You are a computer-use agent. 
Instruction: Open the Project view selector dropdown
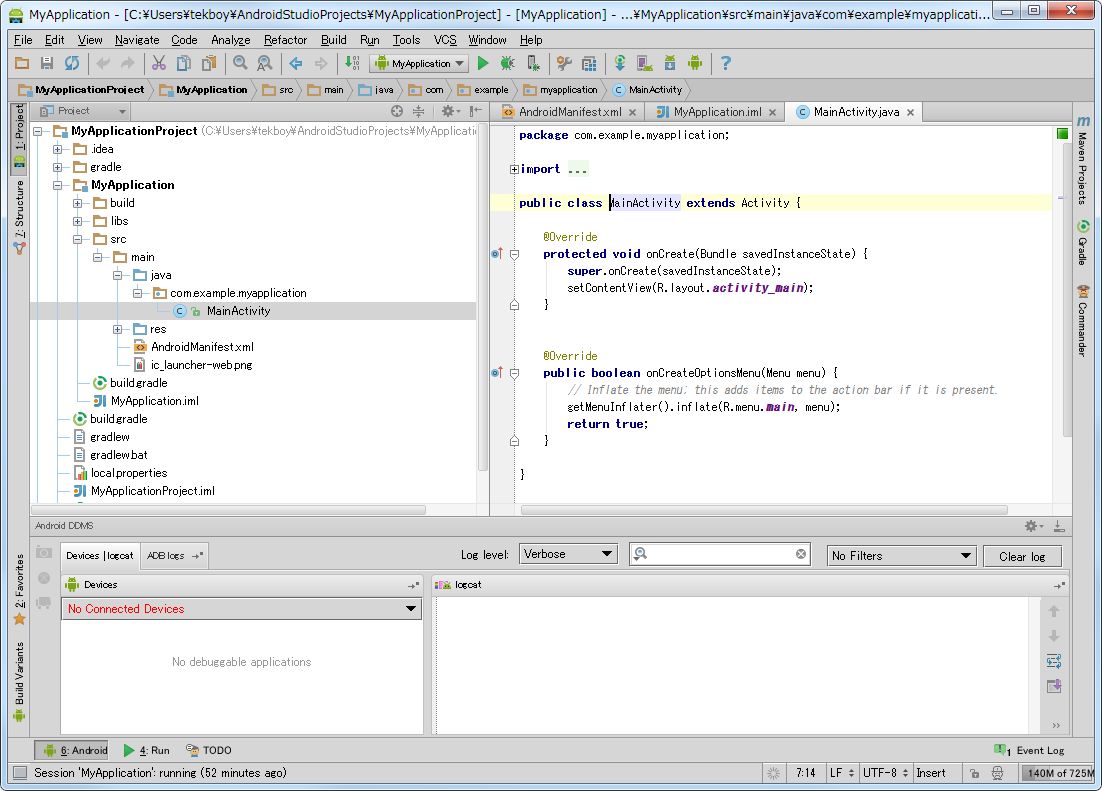83,111
